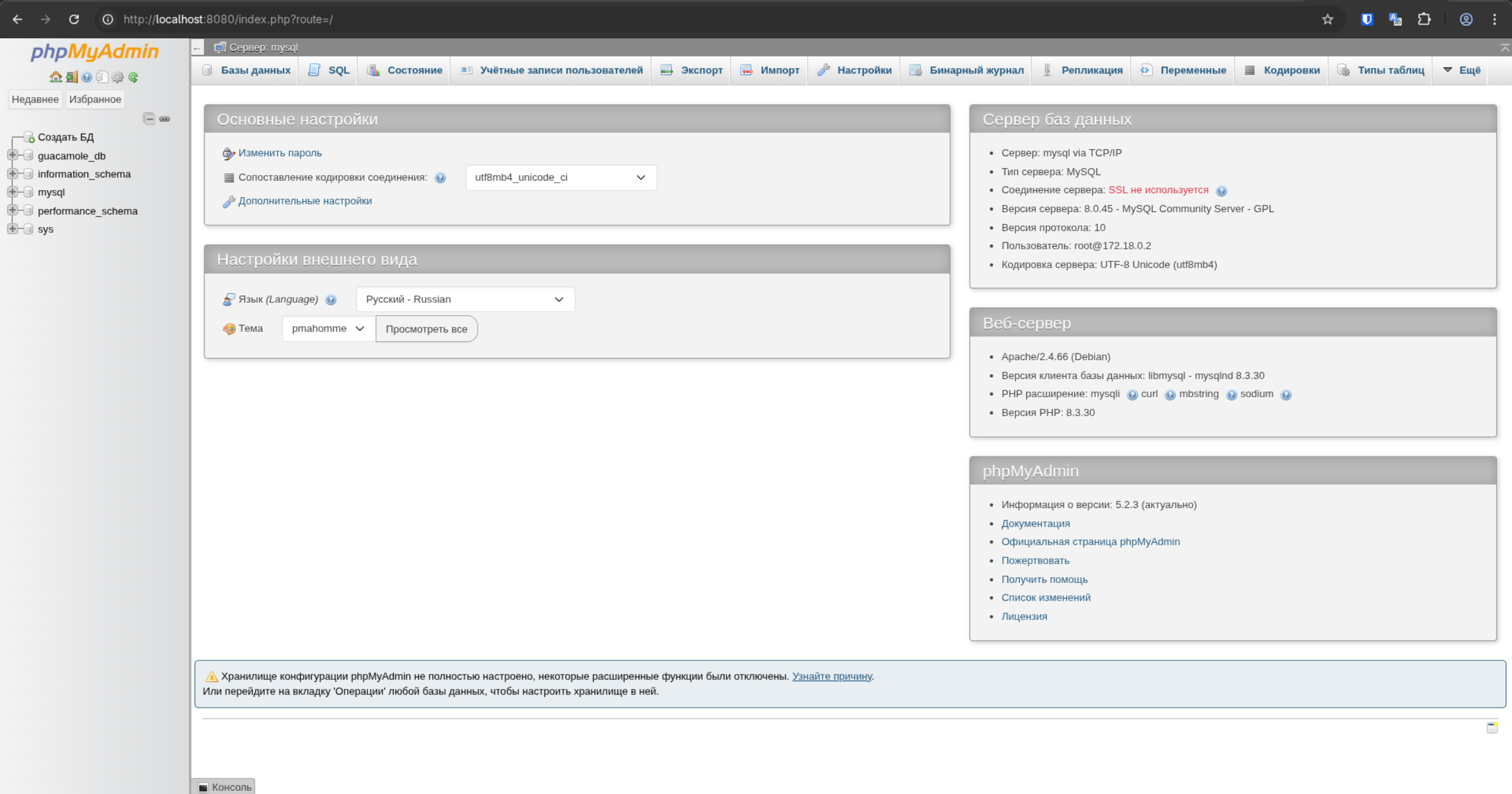Open the Язык (Language) dropdown

tap(465, 299)
